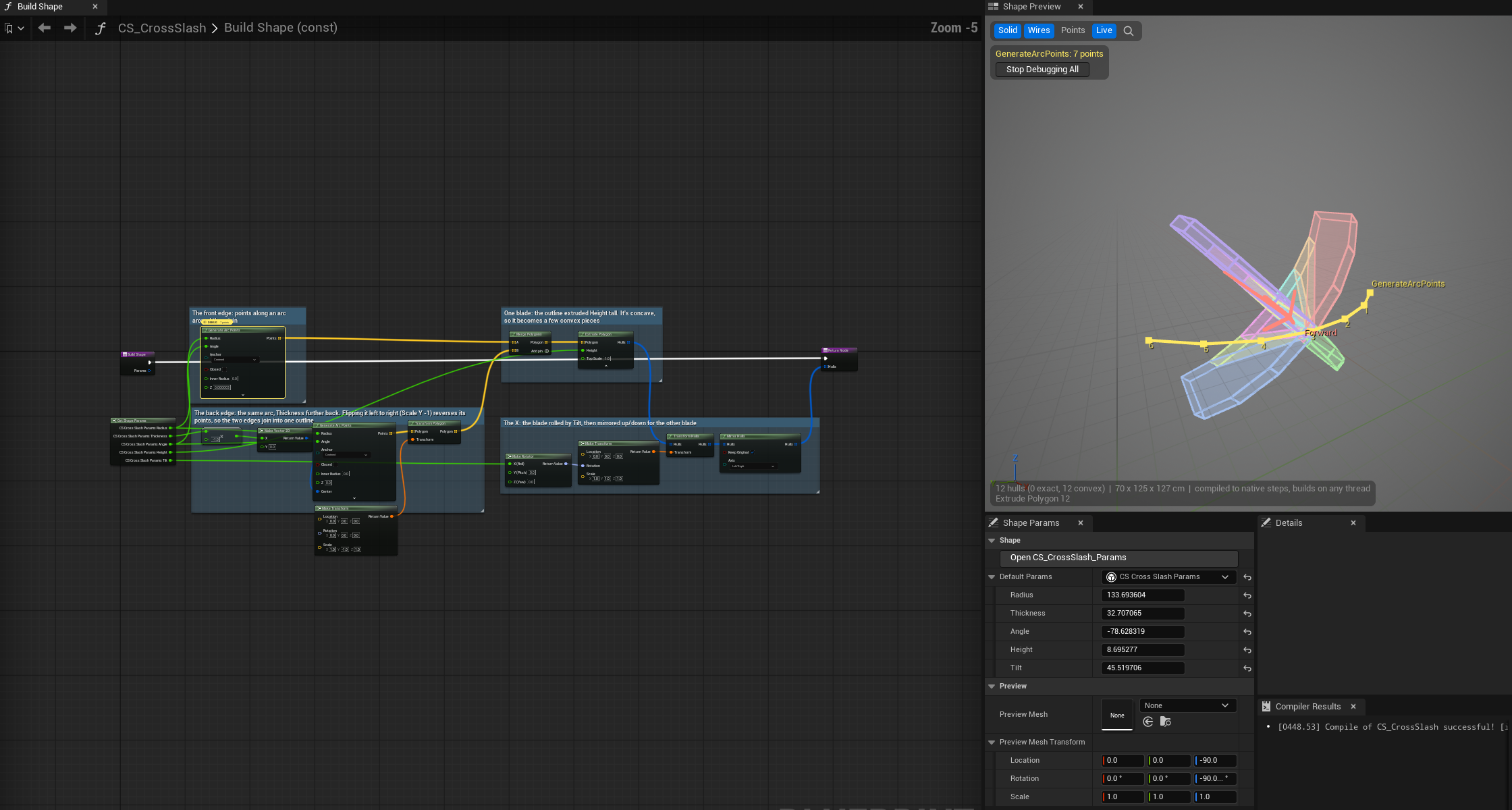Click the Tilt value field
The height and width of the screenshot is (810, 1512).
click(1142, 668)
